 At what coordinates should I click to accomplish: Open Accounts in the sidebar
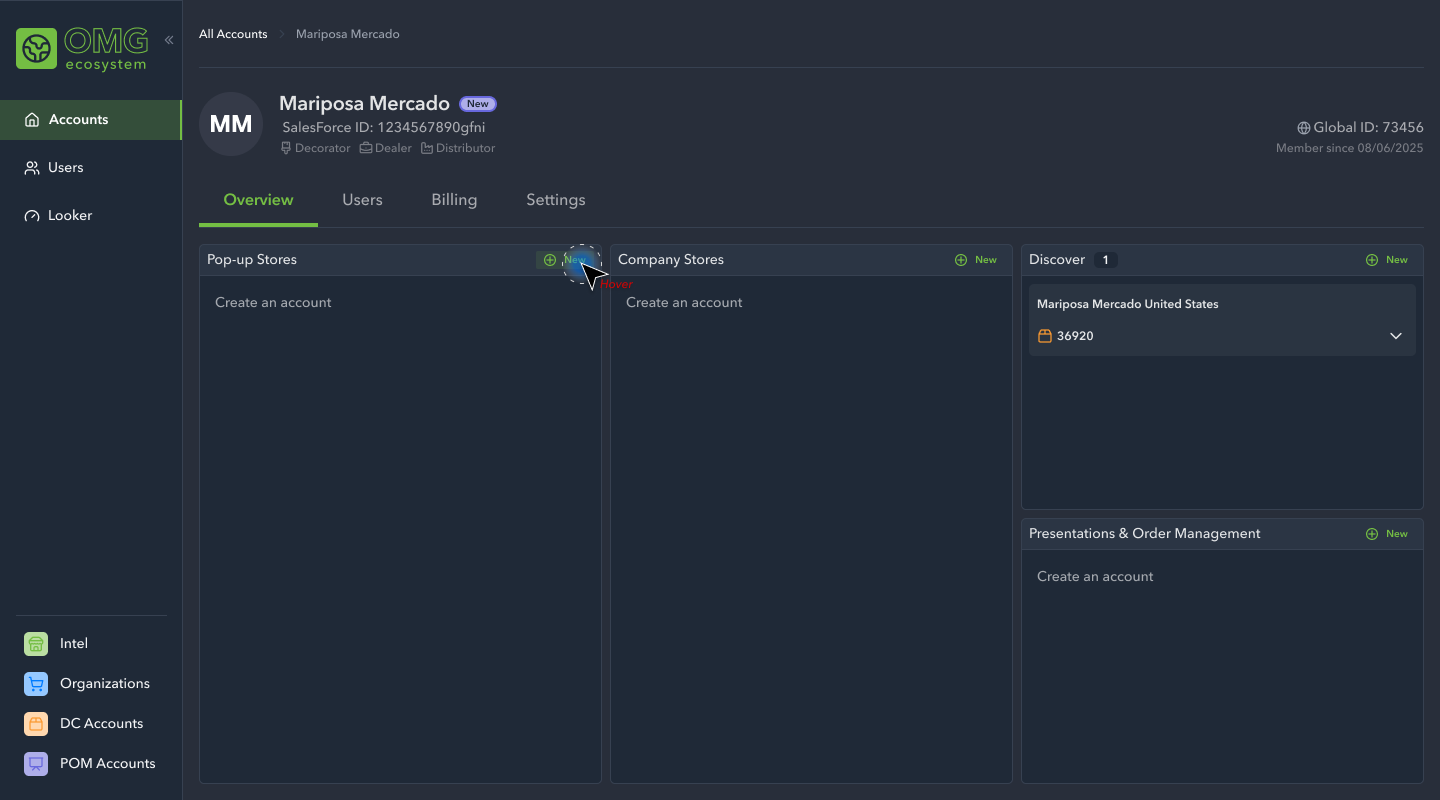[x=90, y=120]
